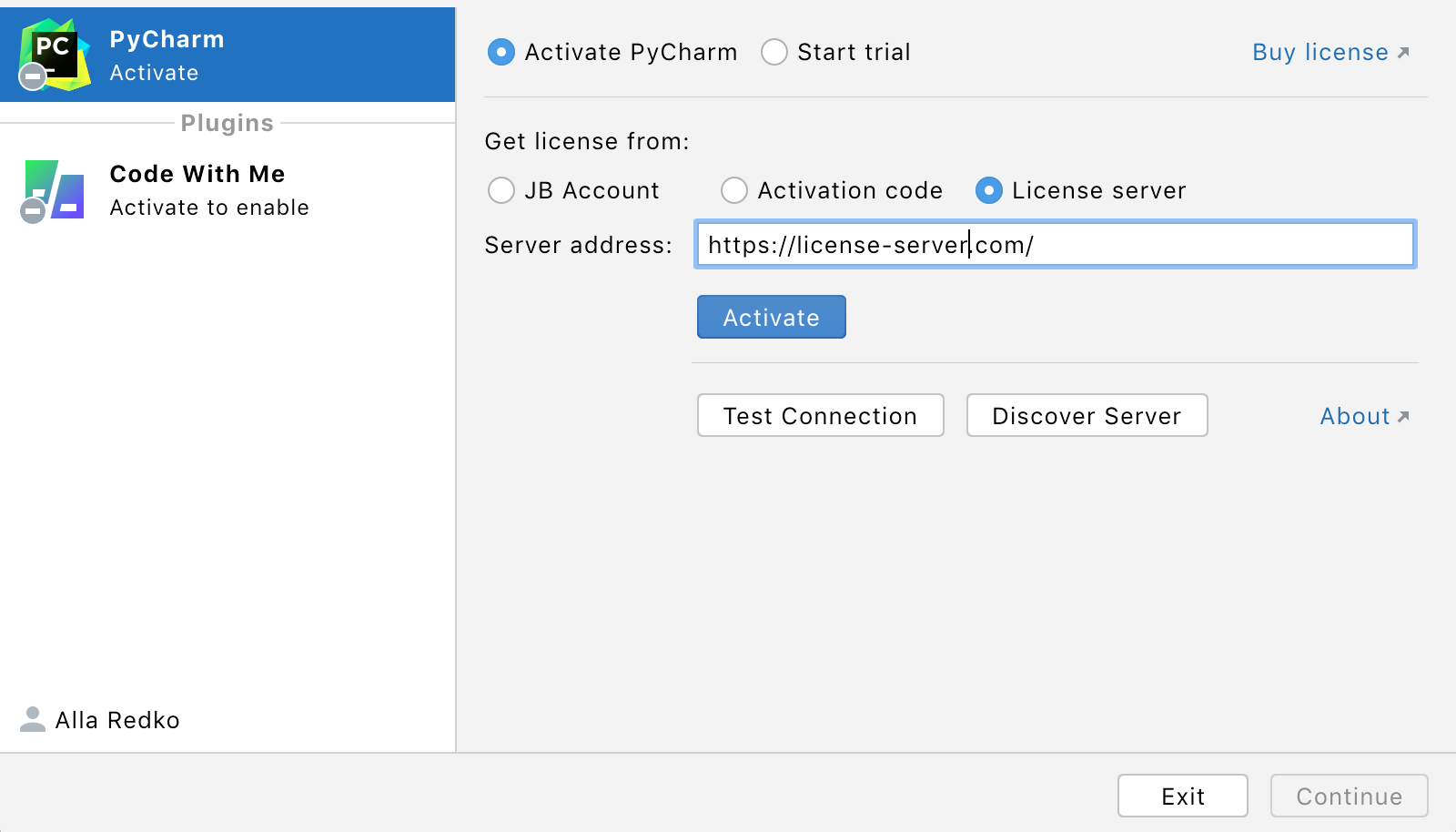Click the external link arrow beside About

[x=1402, y=415]
